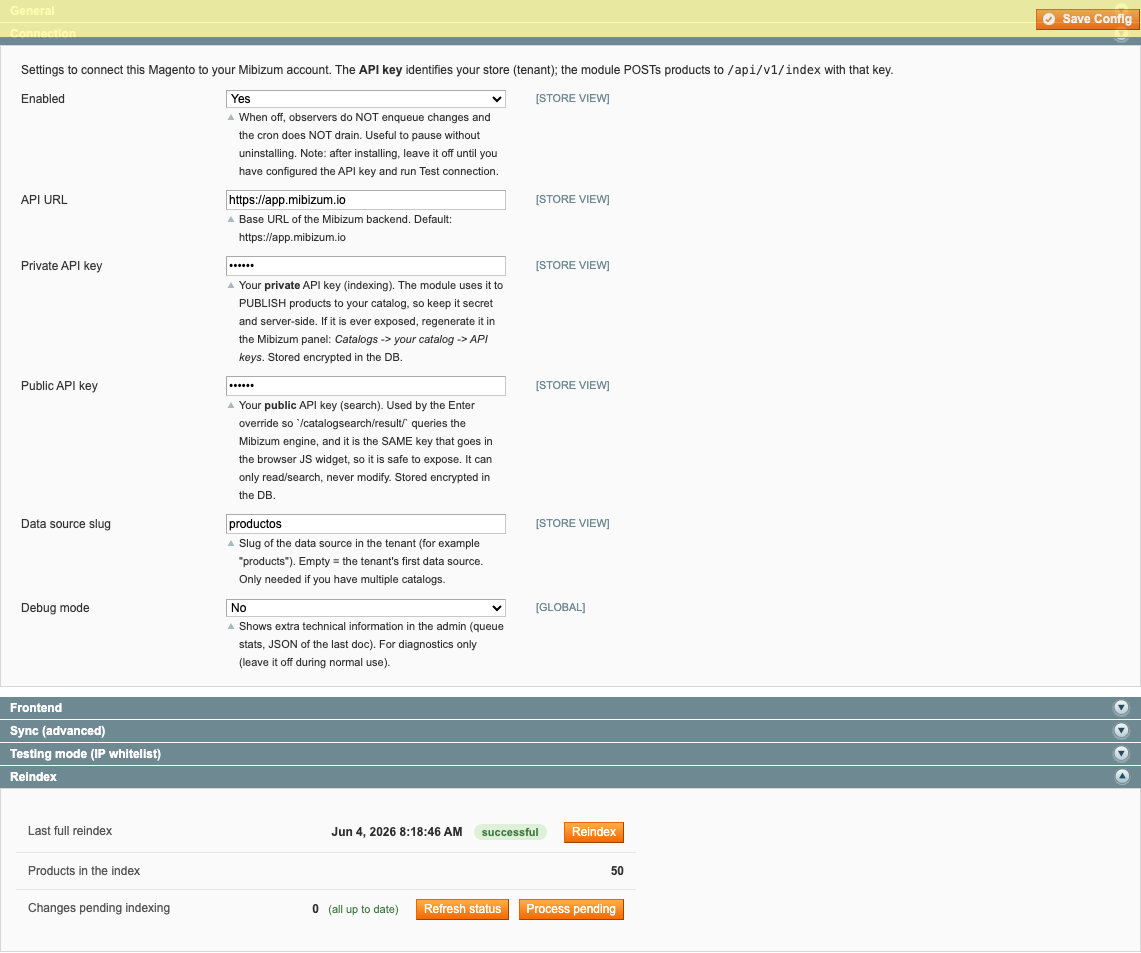1141x953 pixels.
Task: Click the Testing mode expand arrow icon
Action: [x=1121, y=754]
